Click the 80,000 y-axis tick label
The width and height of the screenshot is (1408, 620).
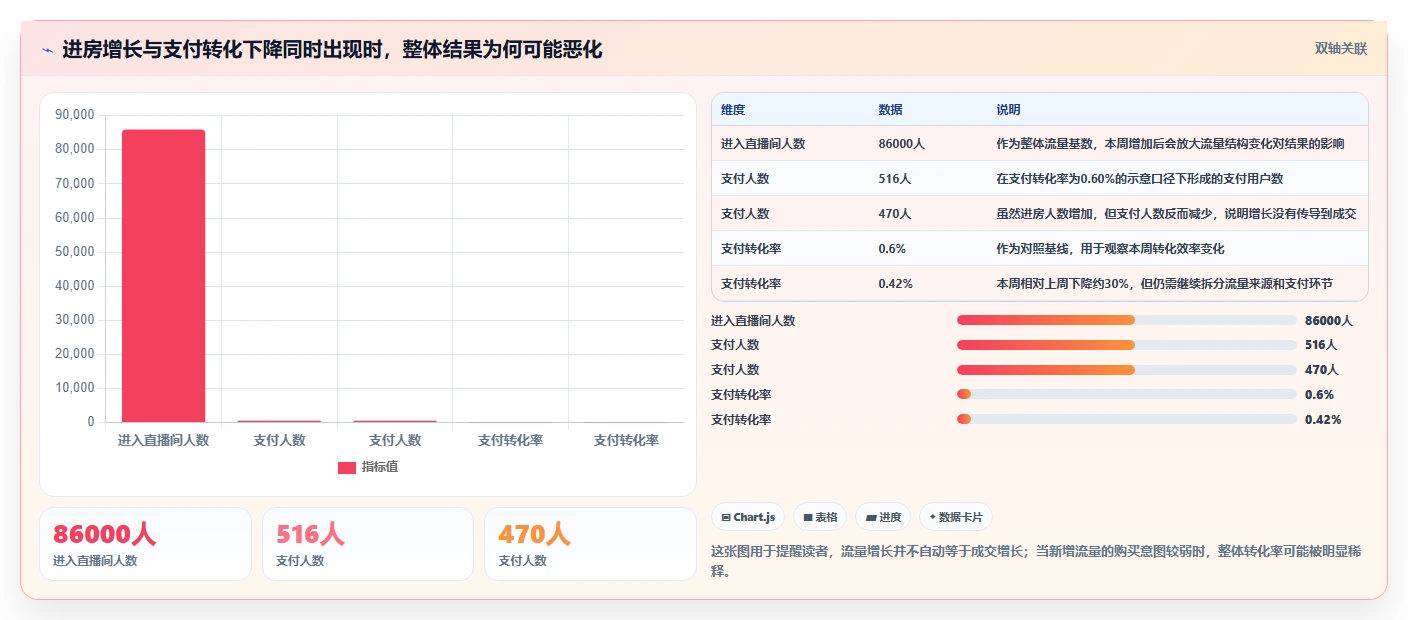tap(74, 149)
